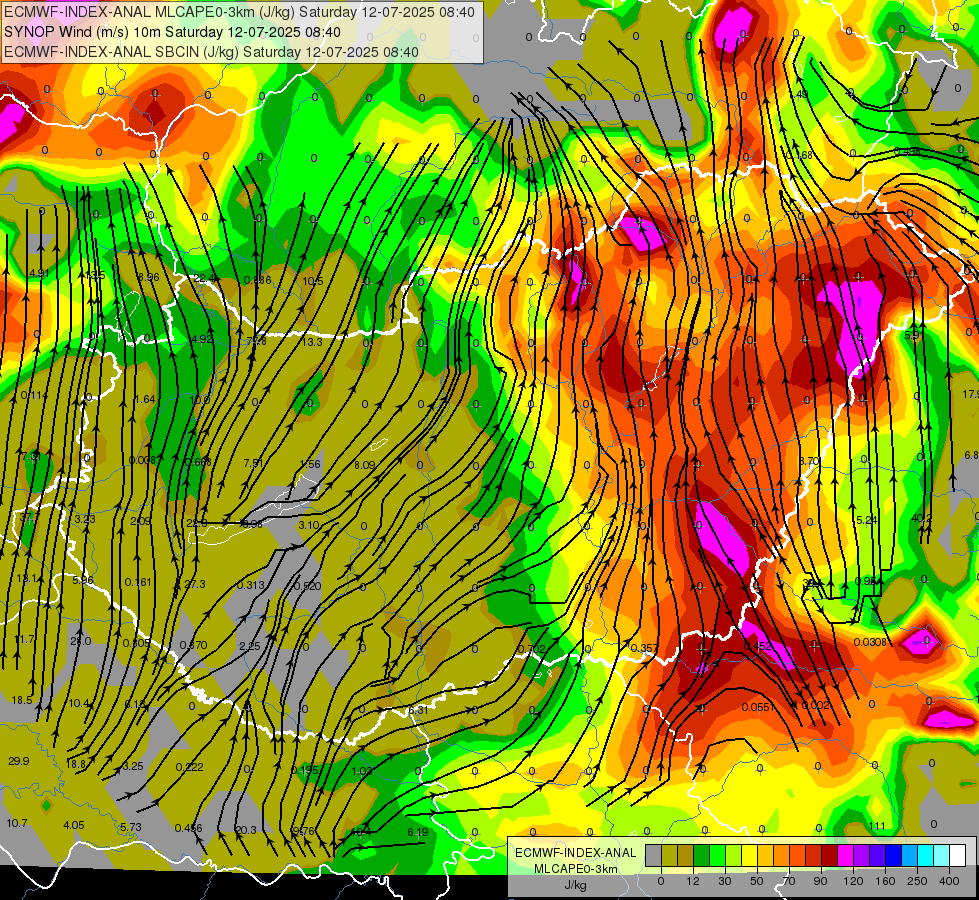979x900 pixels.
Task: Choose the cyan swatch in the legend scale
Action: (x=925, y=856)
